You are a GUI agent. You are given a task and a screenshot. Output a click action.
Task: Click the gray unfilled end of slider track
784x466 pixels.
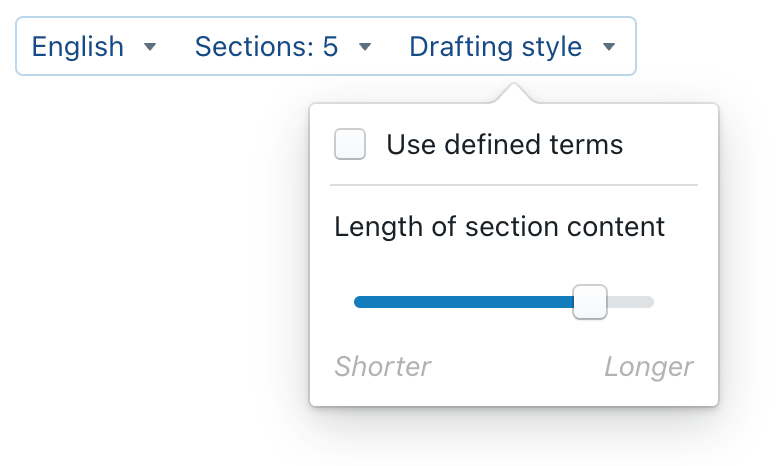(634, 302)
